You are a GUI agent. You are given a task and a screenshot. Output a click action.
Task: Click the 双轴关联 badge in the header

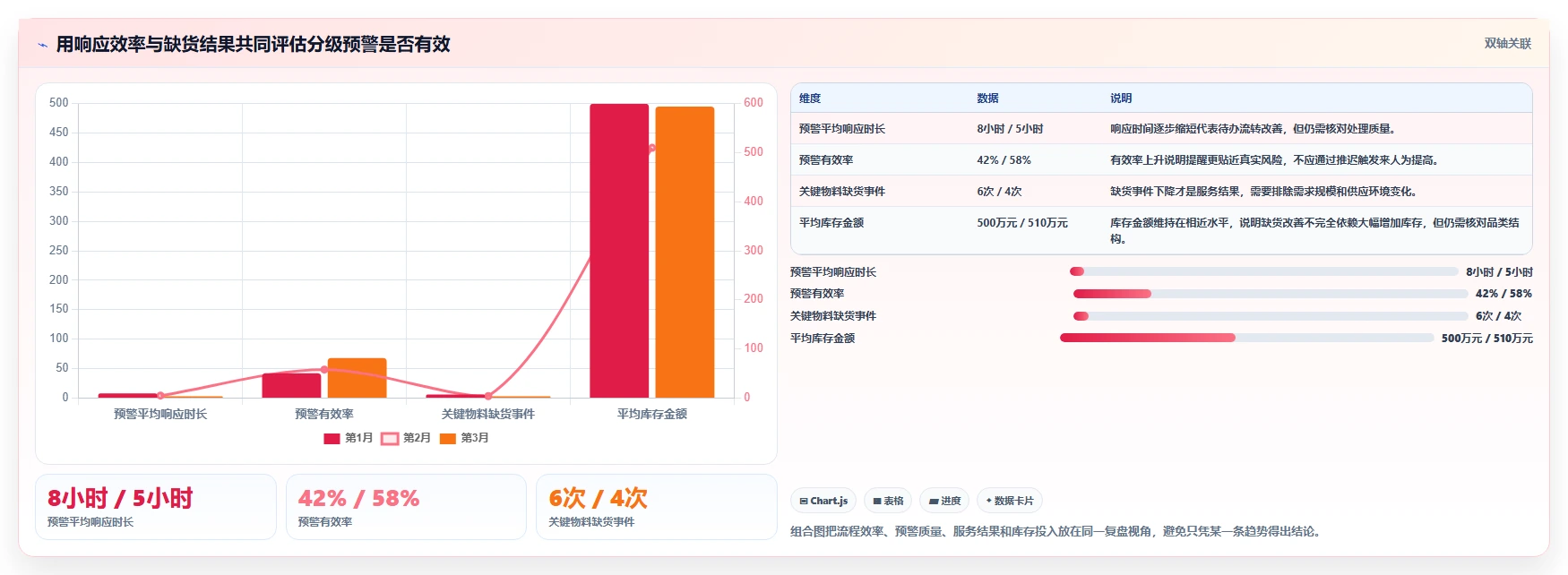point(1507,43)
